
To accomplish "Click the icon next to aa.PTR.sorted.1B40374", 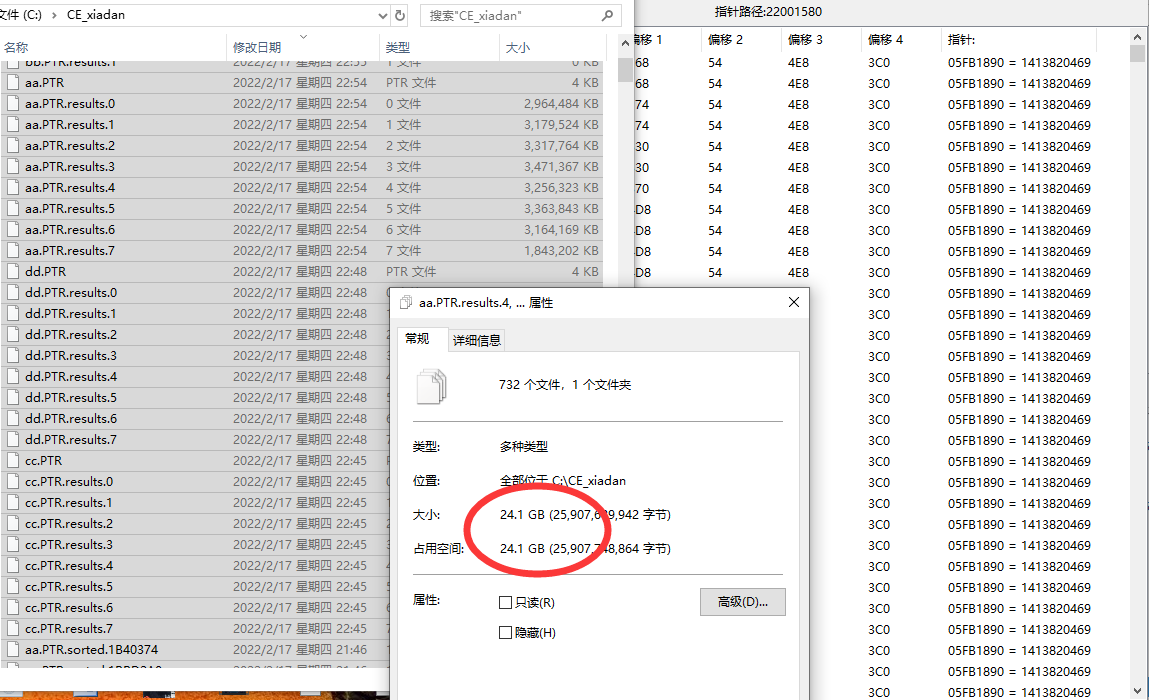I will coord(13,649).
